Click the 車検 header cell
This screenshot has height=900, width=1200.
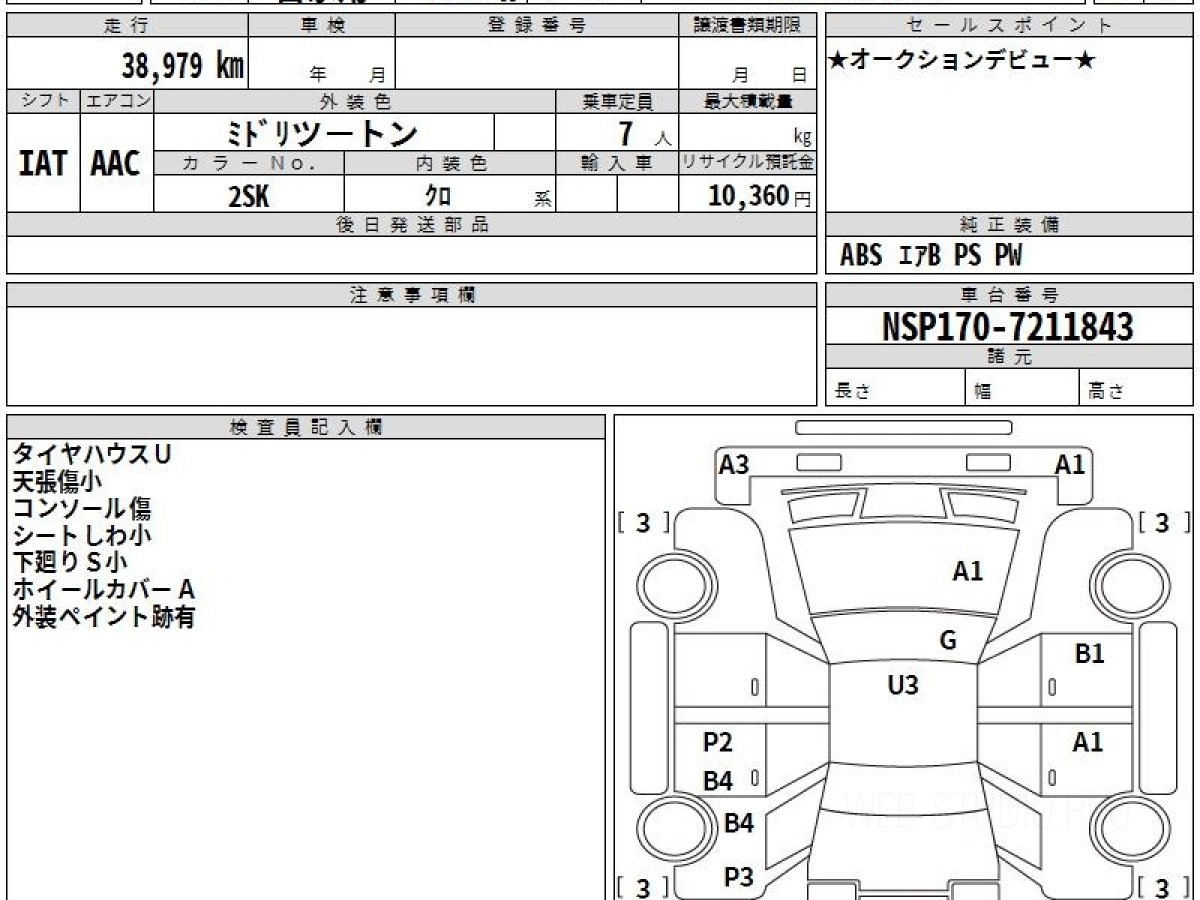322,26
